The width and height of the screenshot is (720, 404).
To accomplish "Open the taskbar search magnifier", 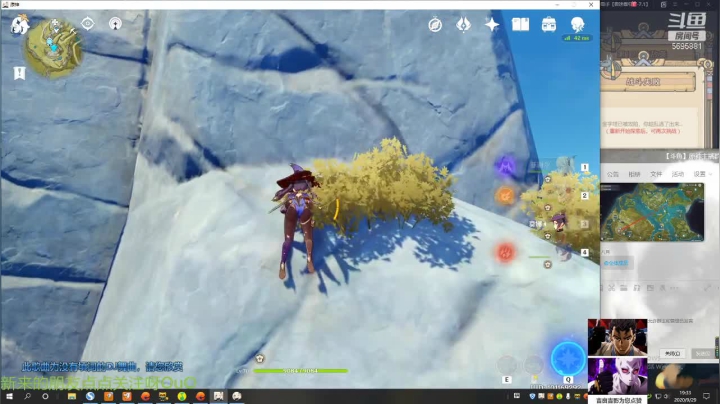I will [x=27, y=396].
